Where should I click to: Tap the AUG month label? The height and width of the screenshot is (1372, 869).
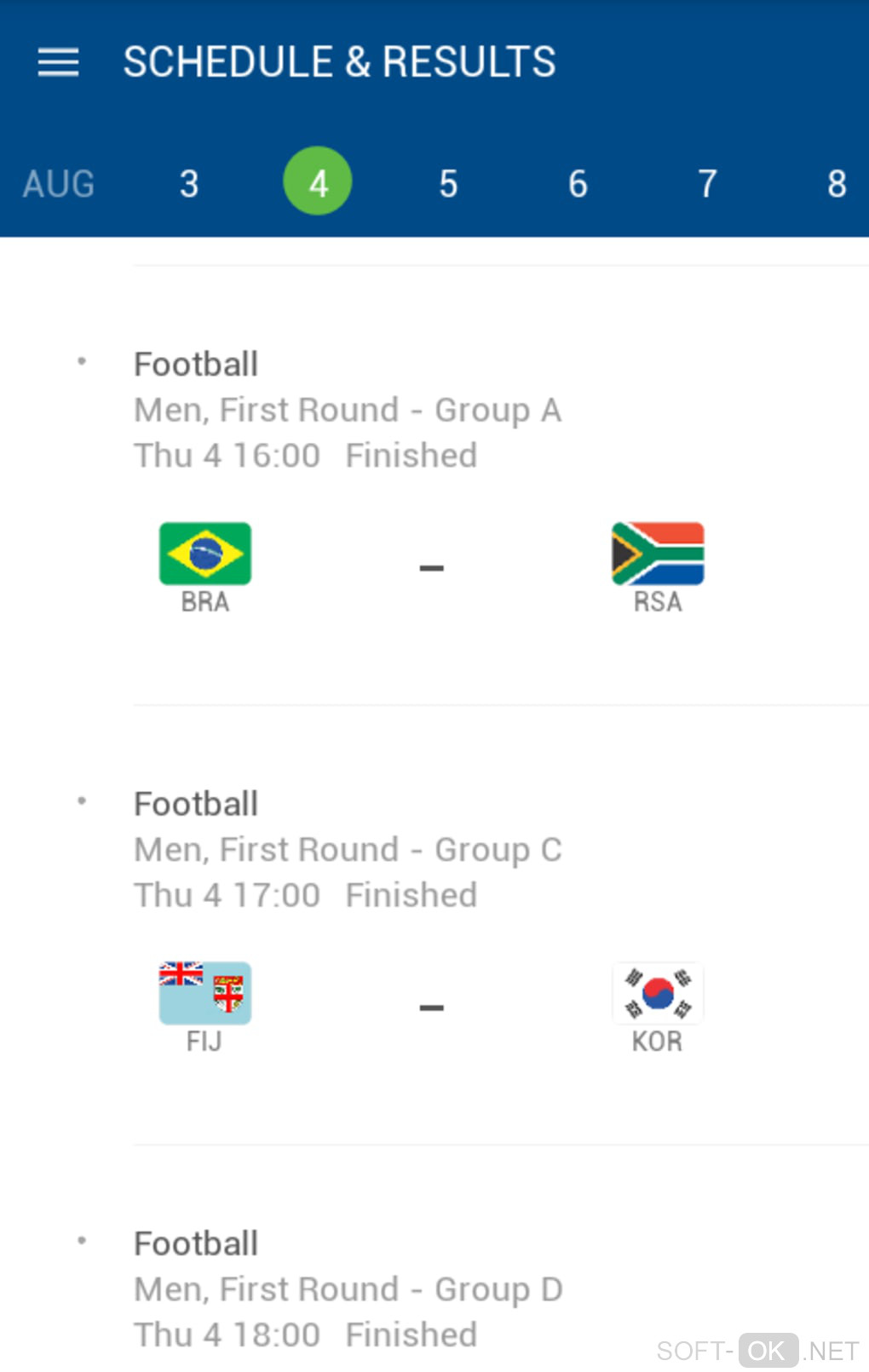59,183
